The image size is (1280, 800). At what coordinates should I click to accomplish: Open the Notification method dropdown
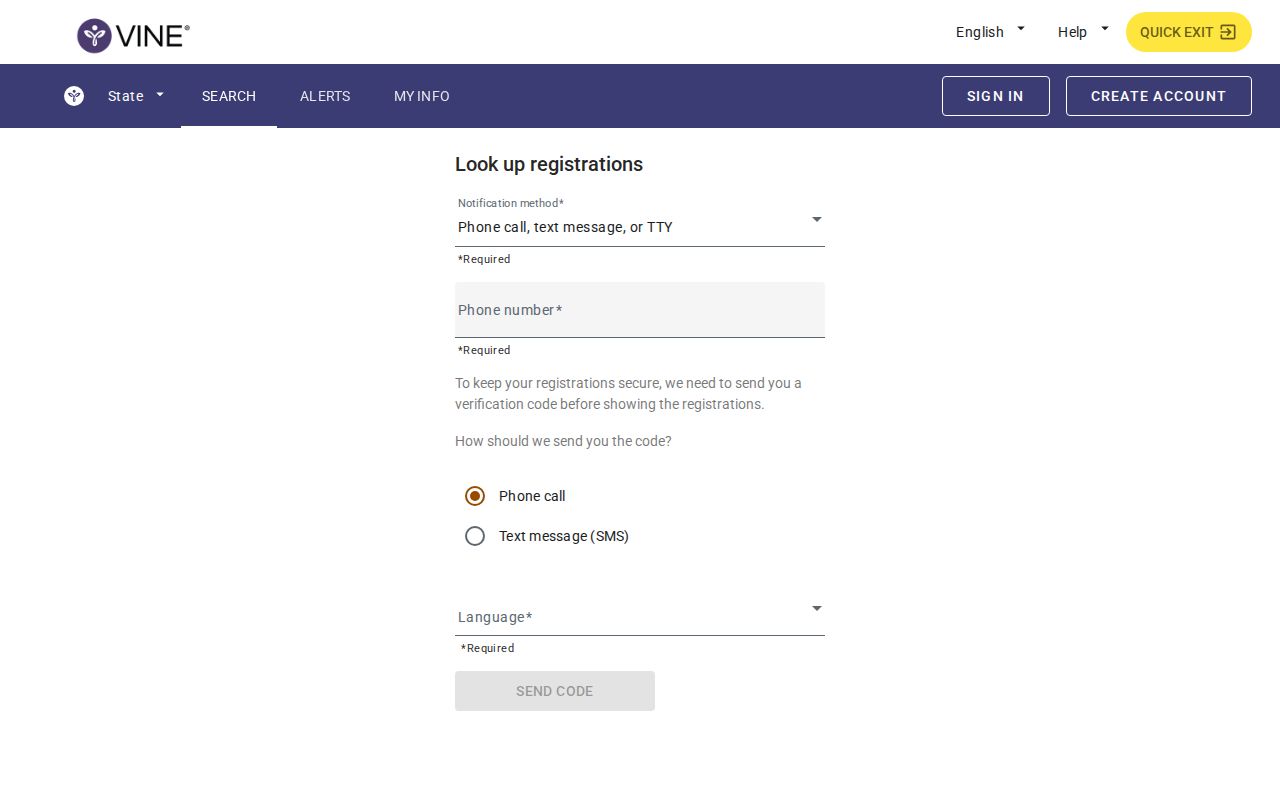coord(640,220)
